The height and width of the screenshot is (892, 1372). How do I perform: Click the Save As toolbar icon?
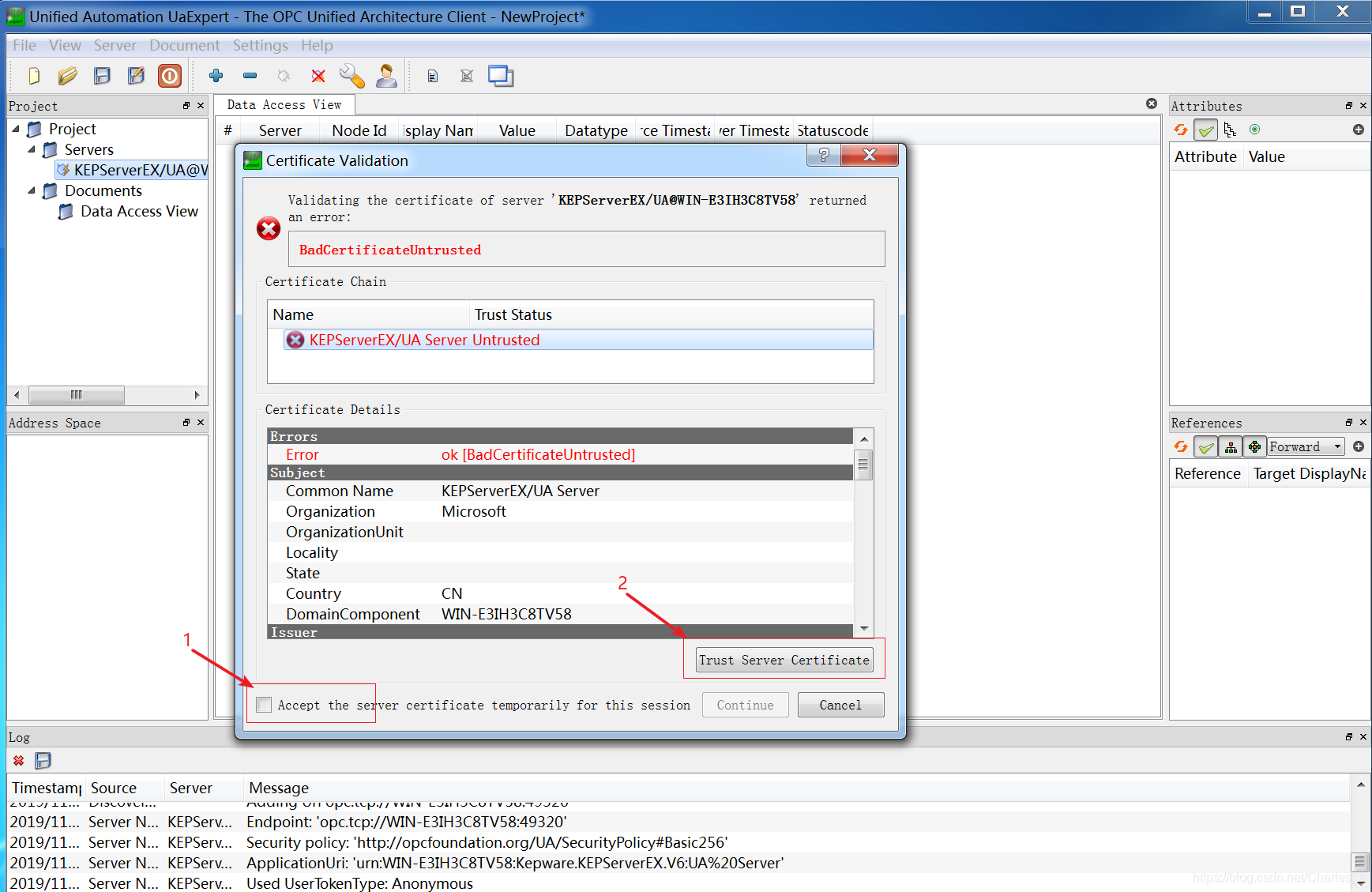136,76
